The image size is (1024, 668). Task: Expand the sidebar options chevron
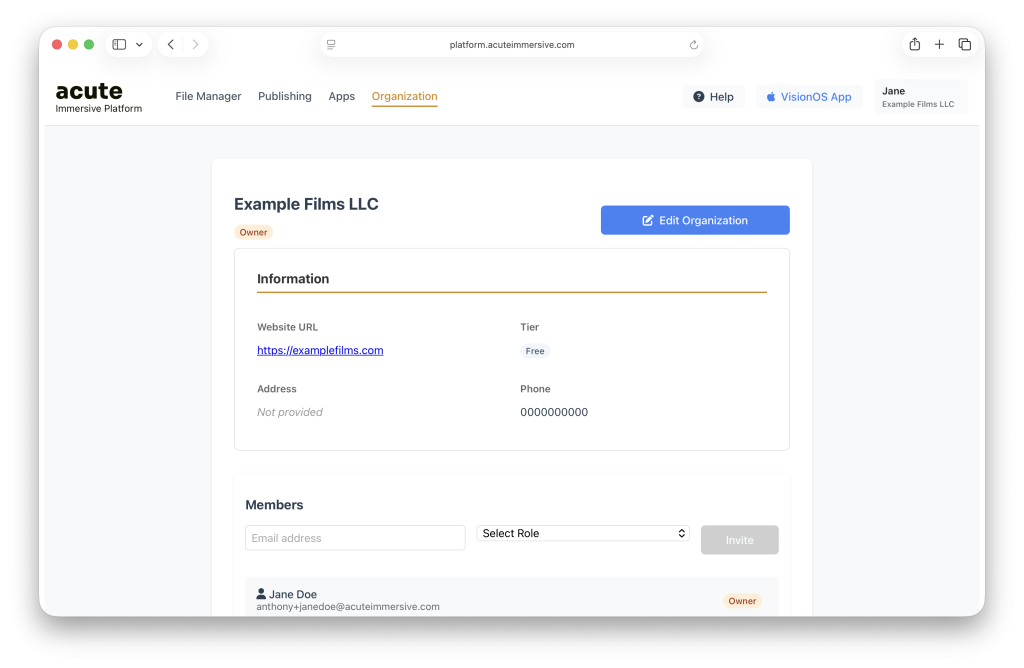[140, 45]
